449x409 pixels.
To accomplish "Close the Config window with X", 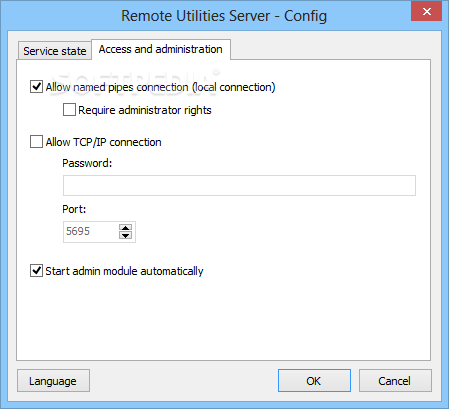I will tap(426, 12).
